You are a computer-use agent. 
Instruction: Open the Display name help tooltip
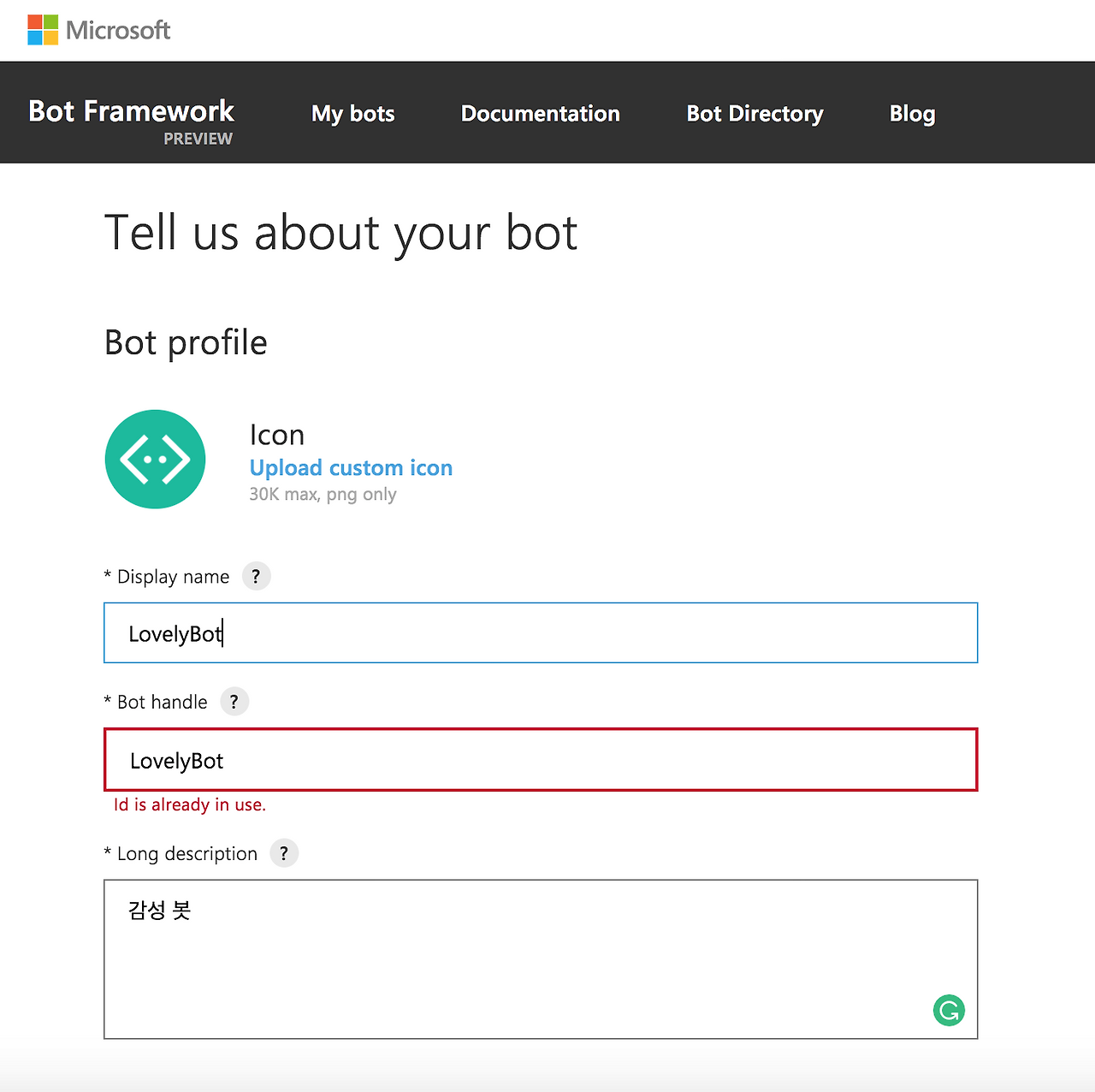point(256,576)
